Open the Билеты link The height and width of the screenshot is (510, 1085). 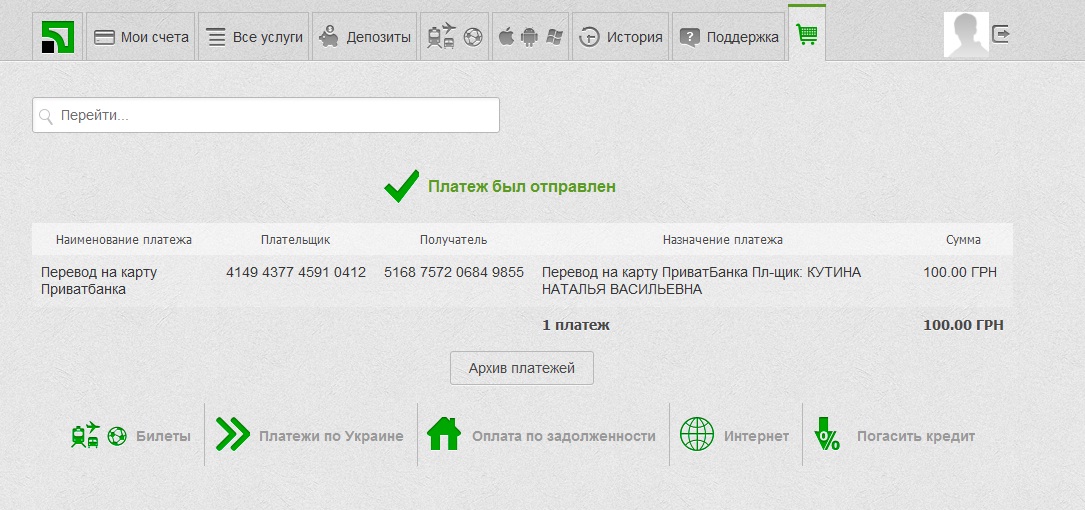[163, 436]
